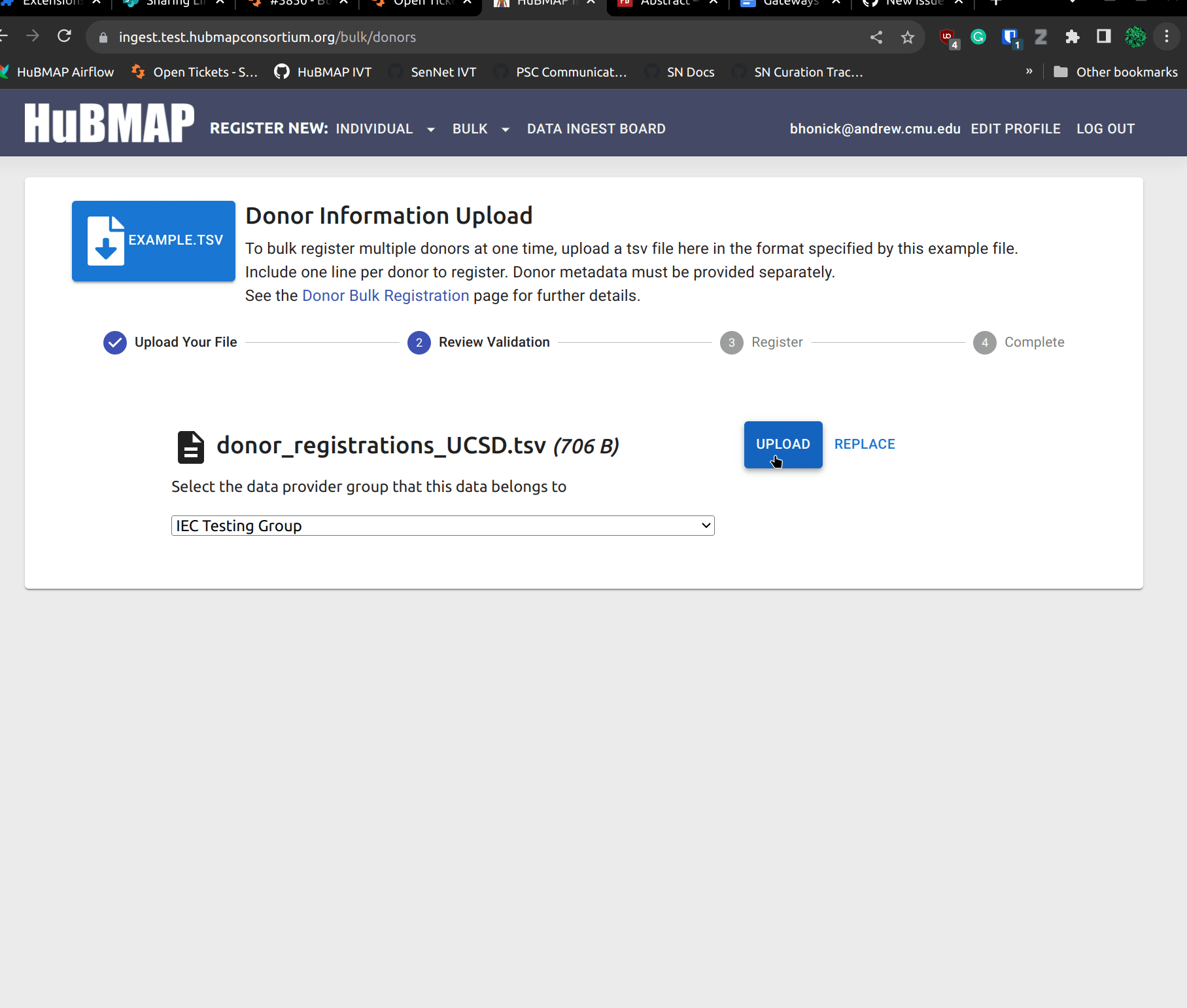This screenshot has height=1008, width=1187.
Task: Open the Other bookmarks folder
Action: (x=1116, y=72)
